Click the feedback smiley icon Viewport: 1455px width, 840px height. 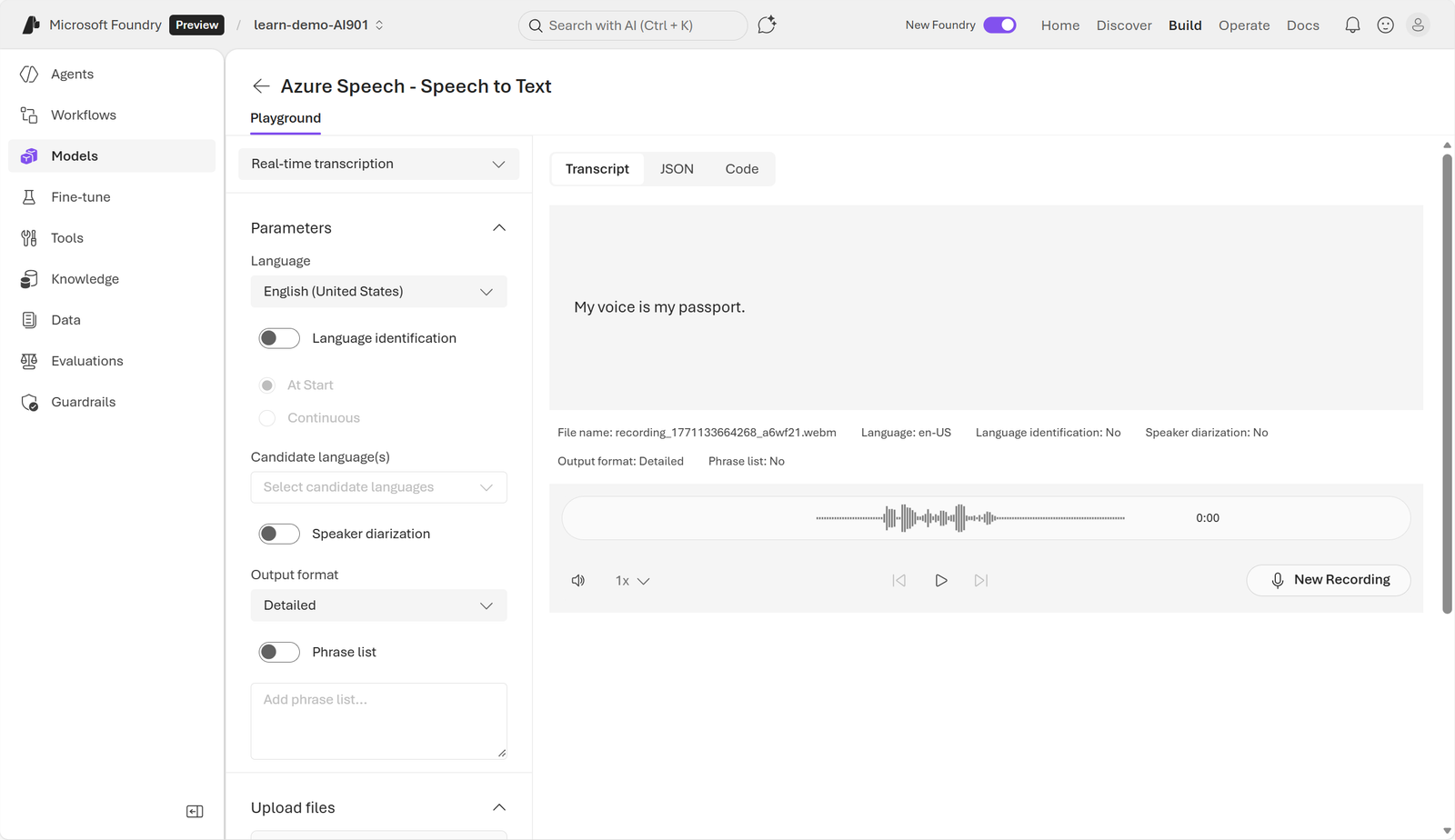pos(1385,25)
